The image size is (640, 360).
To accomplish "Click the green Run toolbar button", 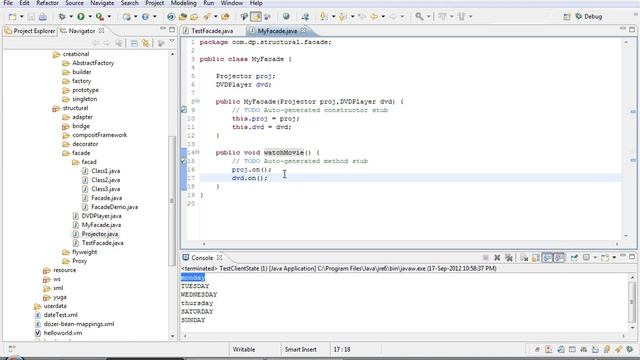I will tap(81, 17).
